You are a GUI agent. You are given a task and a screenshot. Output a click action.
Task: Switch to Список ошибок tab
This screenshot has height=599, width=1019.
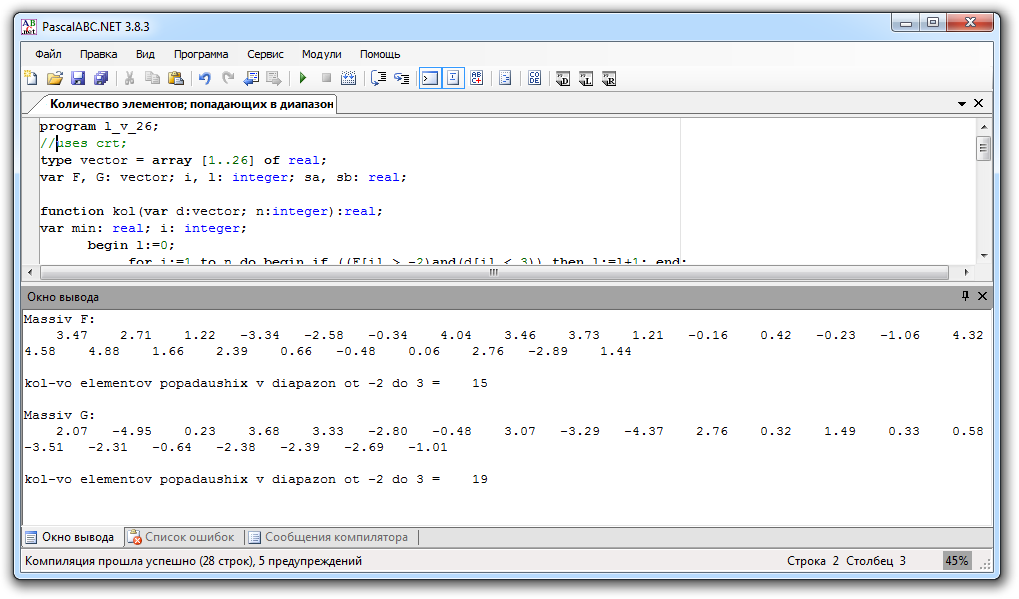pos(181,537)
